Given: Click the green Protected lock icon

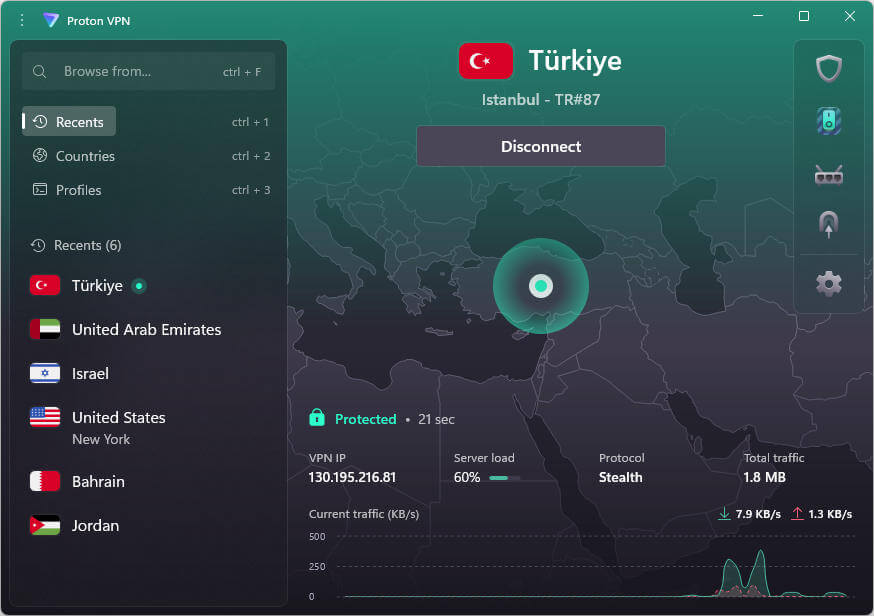Looking at the screenshot, I should click(317, 418).
